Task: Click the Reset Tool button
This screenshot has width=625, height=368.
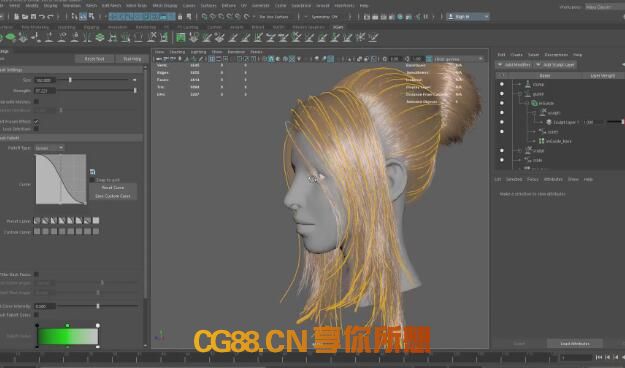Action: pos(94,59)
